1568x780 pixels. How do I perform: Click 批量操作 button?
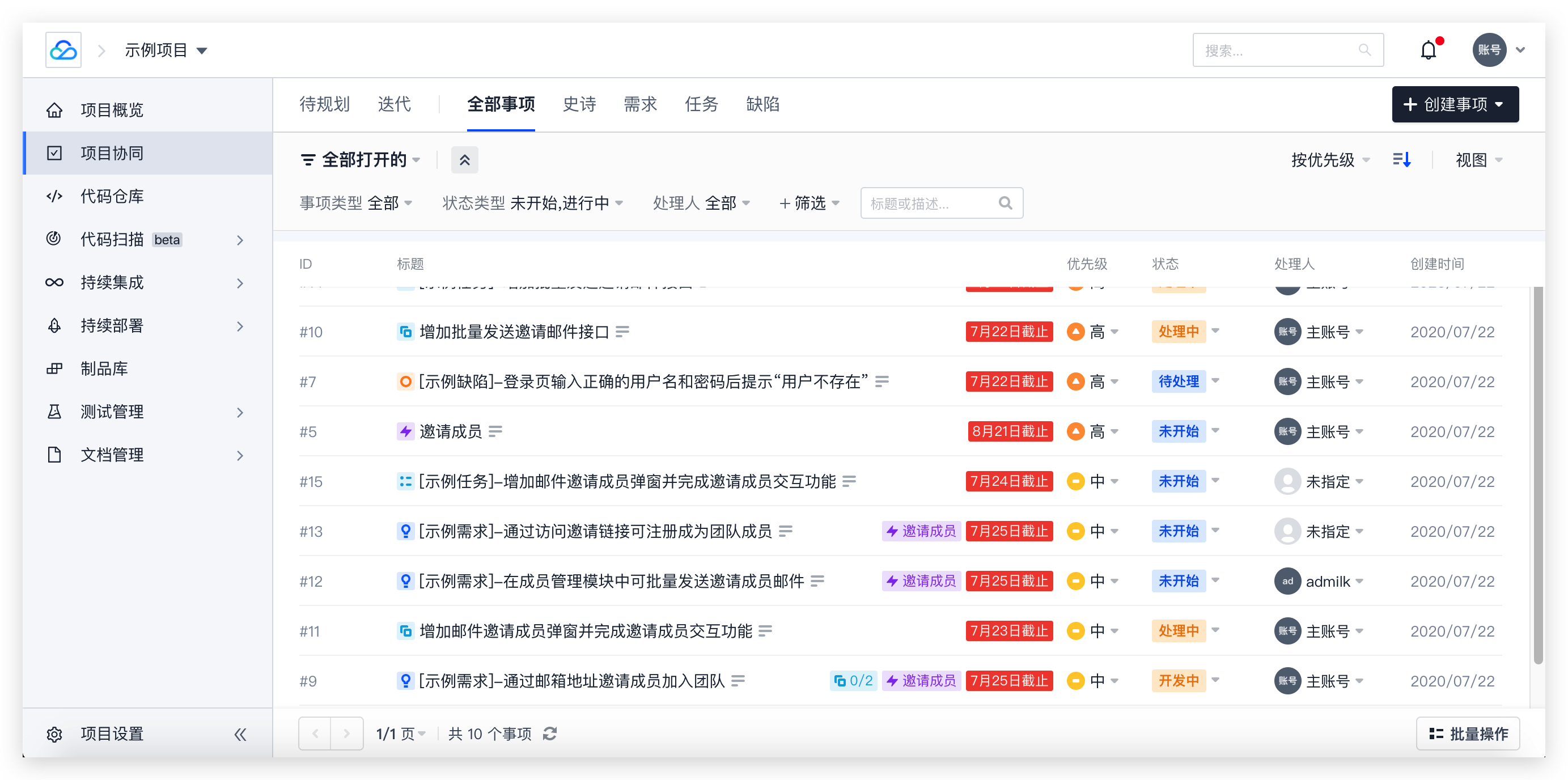1468,734
